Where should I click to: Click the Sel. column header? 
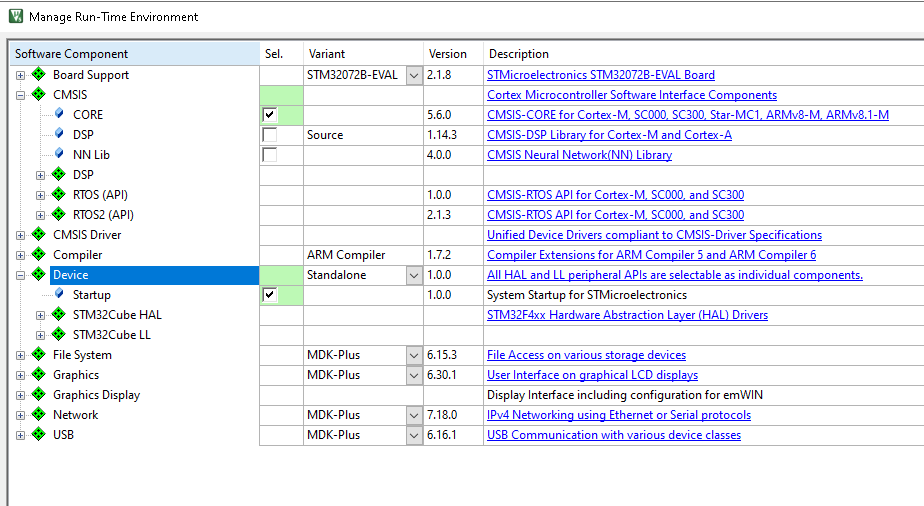(282, 54)
